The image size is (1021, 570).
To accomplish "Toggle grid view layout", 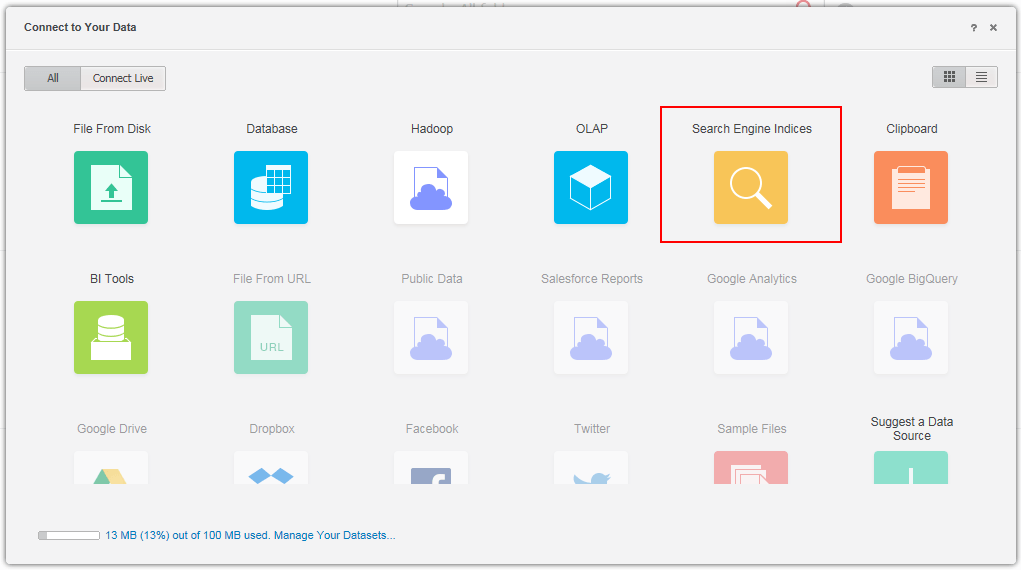I will [x=949, y=77].
